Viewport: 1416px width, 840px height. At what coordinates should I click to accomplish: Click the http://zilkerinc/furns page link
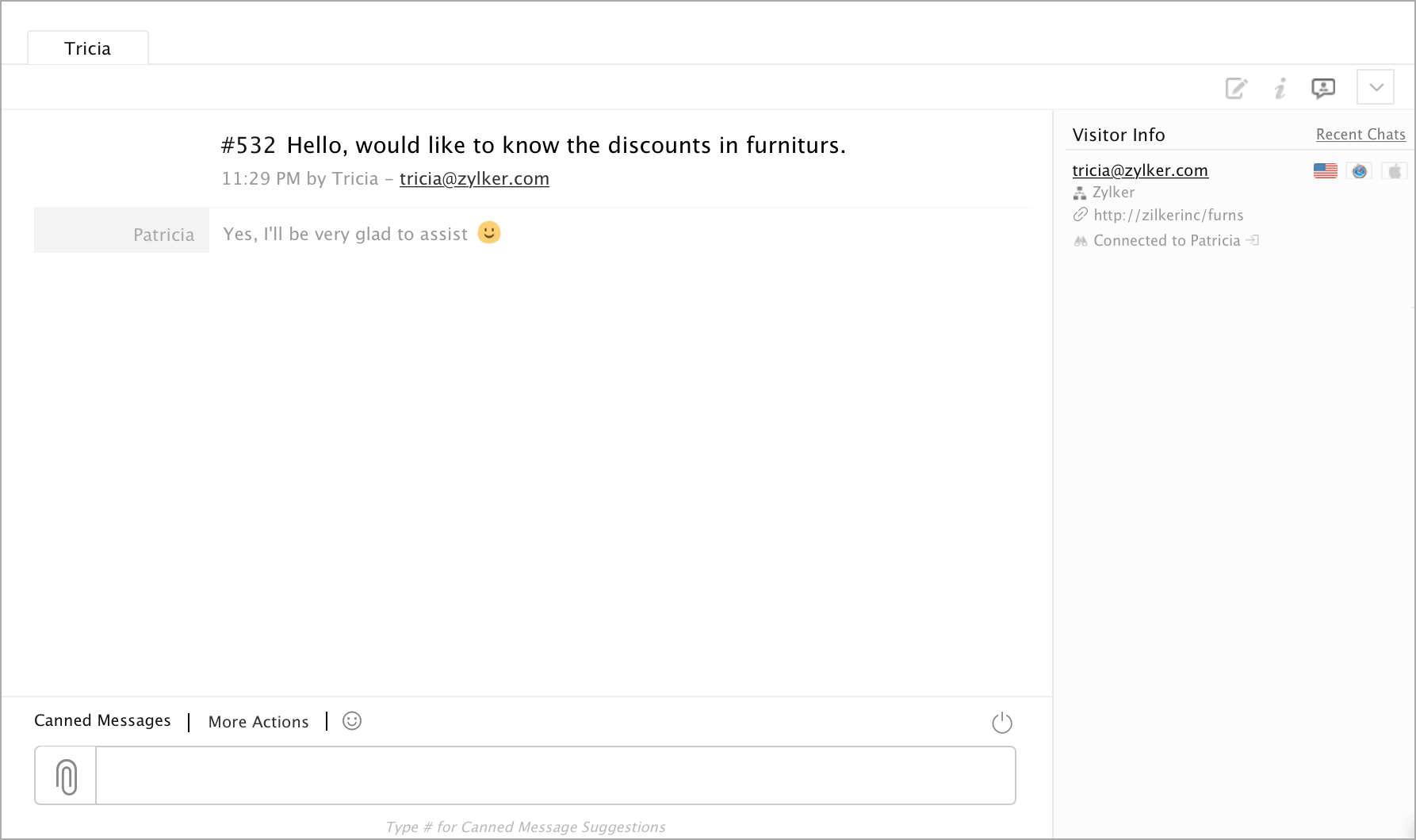(x=1168, y=216)
